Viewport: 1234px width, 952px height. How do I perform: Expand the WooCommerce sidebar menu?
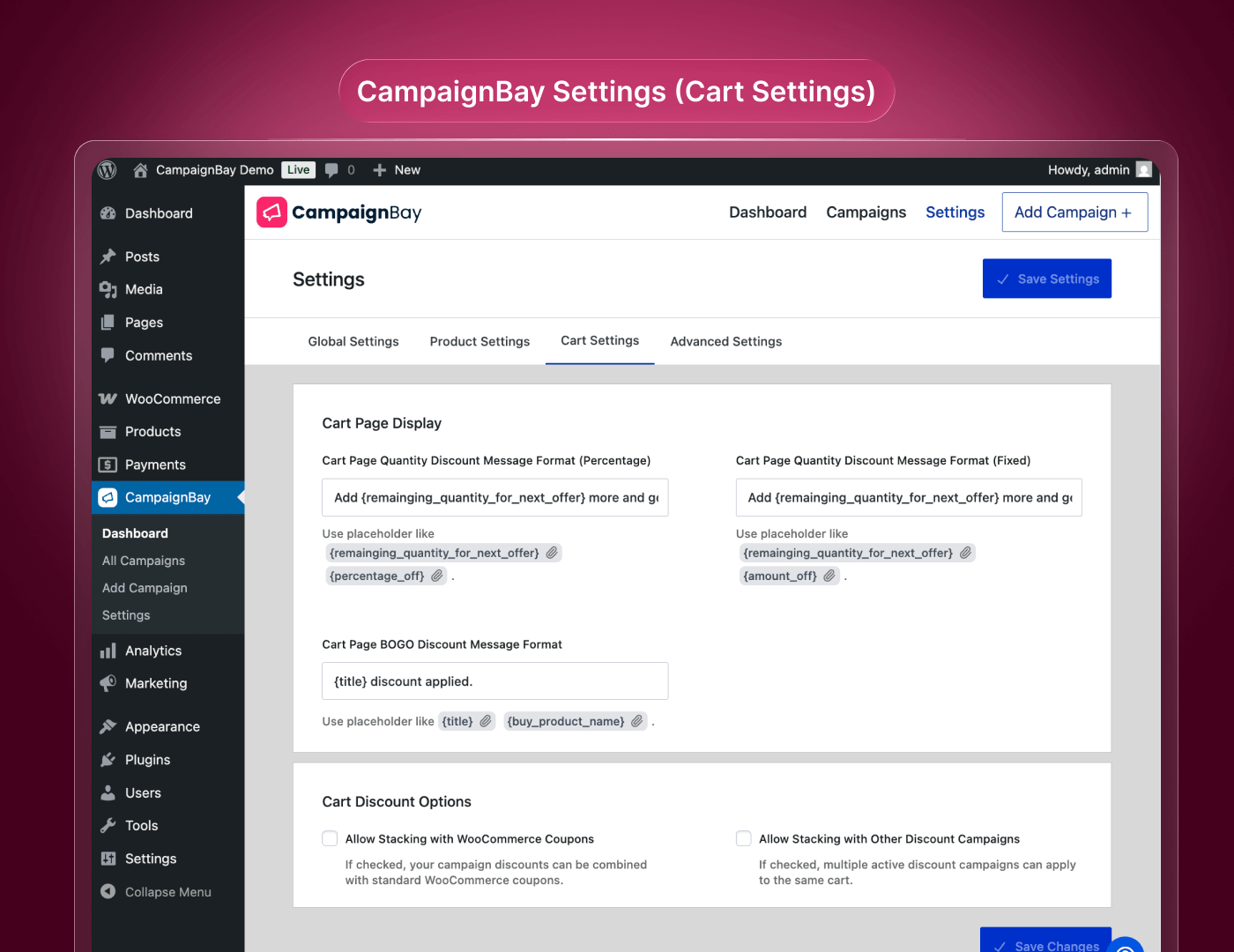pos(172,398)
